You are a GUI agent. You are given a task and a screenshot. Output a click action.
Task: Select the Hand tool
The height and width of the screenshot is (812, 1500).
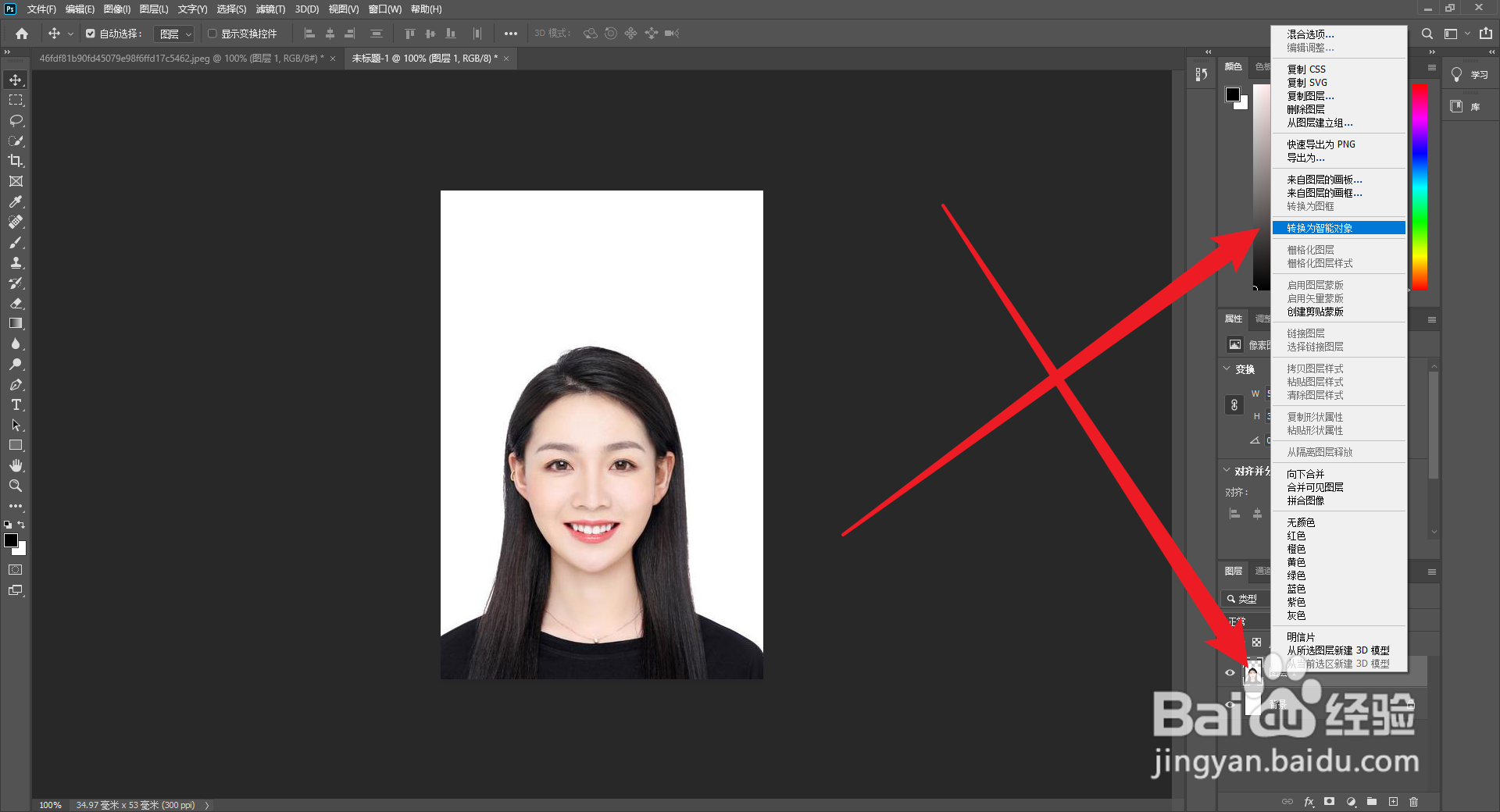(16, 465)
